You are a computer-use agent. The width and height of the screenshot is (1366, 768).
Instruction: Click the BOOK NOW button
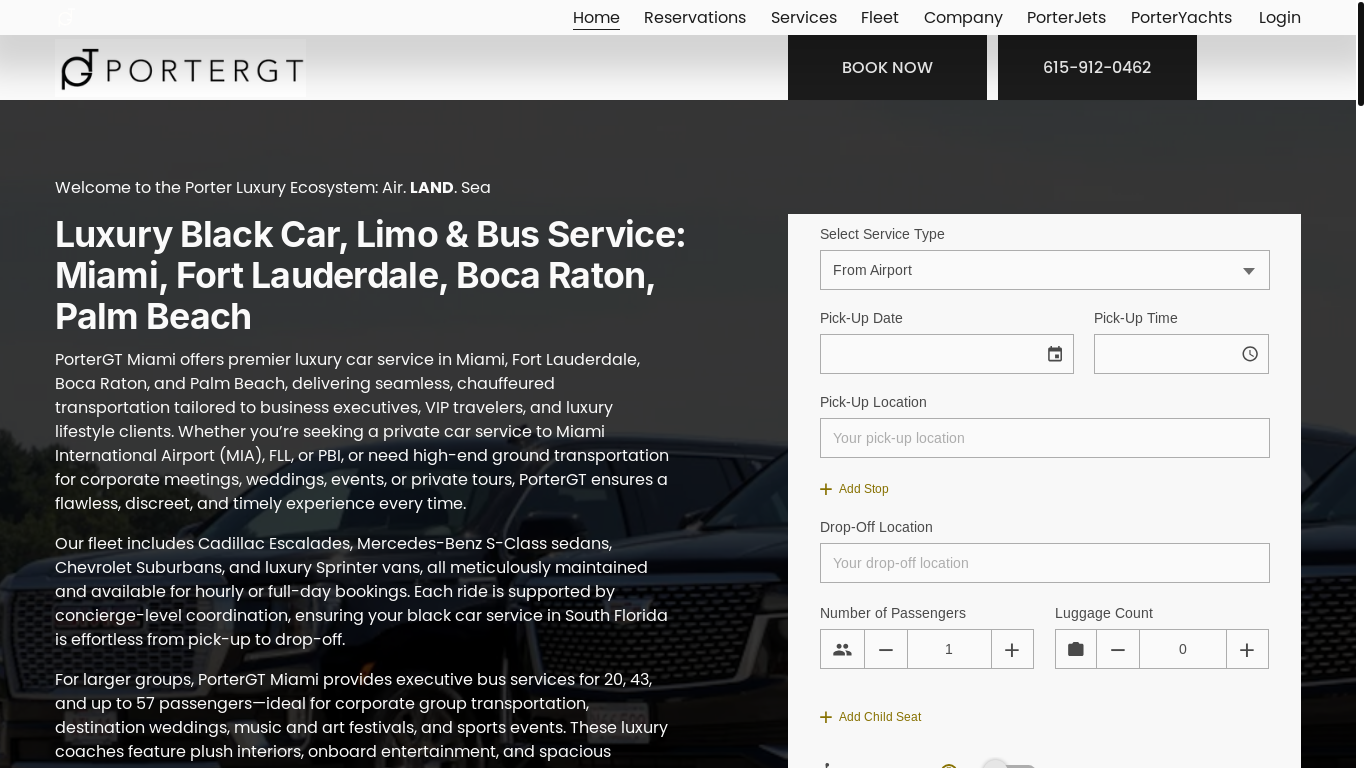coord(887,67)
